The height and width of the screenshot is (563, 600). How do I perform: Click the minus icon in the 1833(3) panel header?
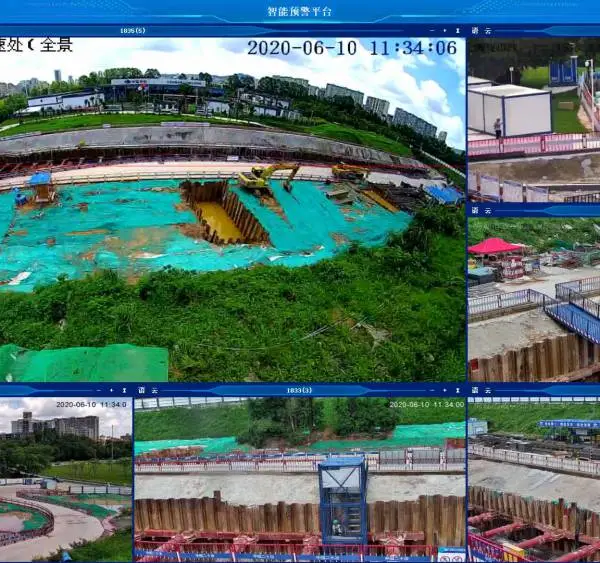(432, 390)
